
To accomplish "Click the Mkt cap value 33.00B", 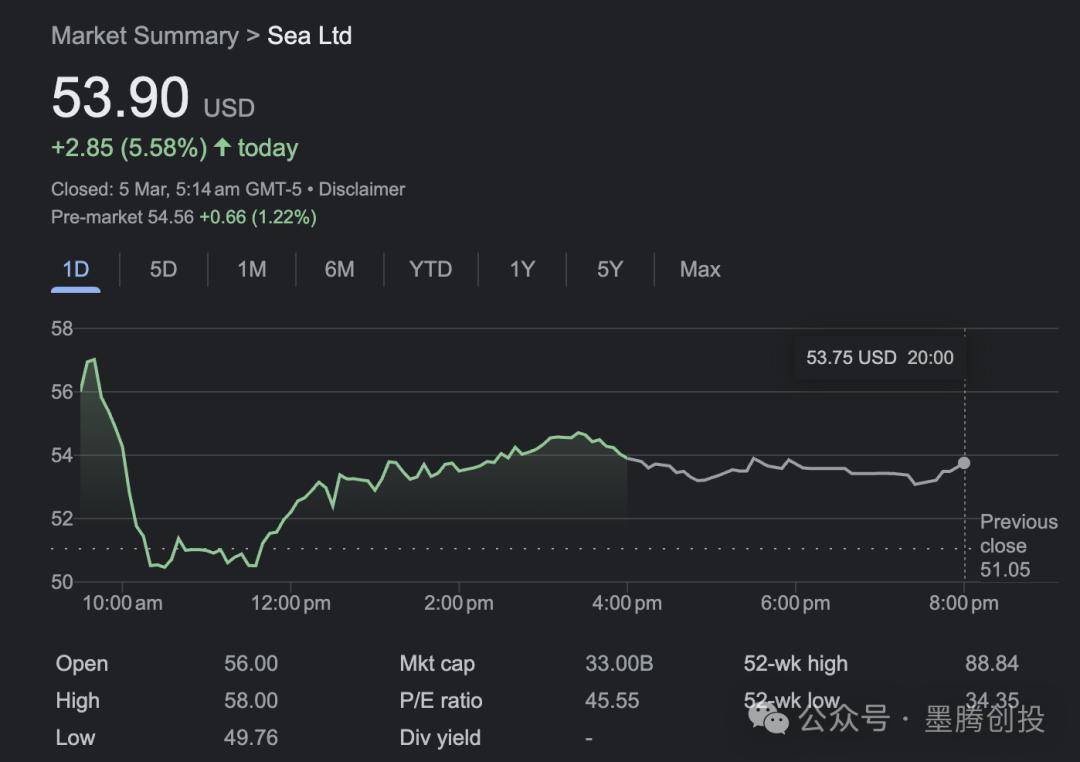I will [618, 664].
